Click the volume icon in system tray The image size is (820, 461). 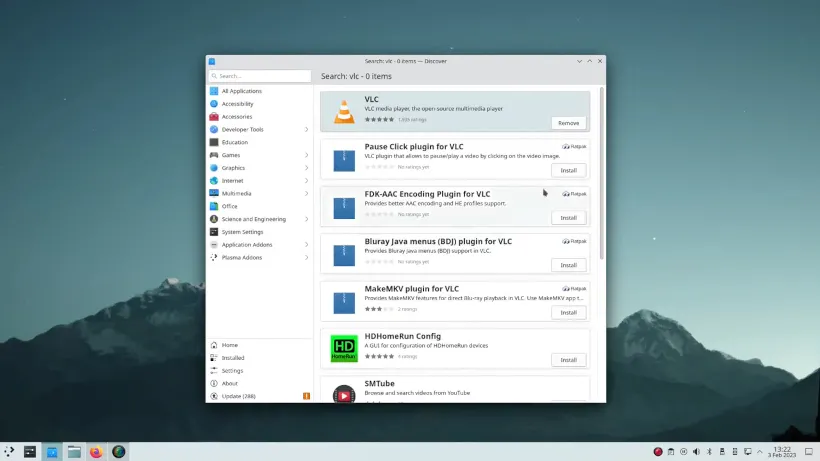(x=696, y=452)
